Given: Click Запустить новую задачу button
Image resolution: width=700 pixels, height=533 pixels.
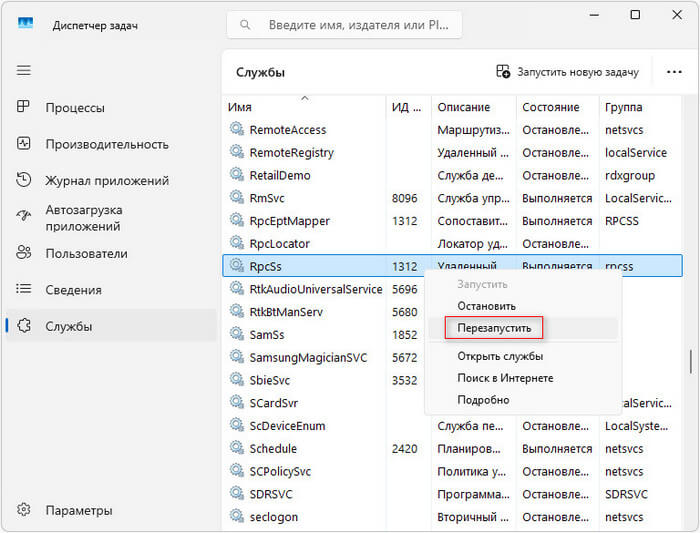Looking at the screenshot, I should (x=567, y=72).
